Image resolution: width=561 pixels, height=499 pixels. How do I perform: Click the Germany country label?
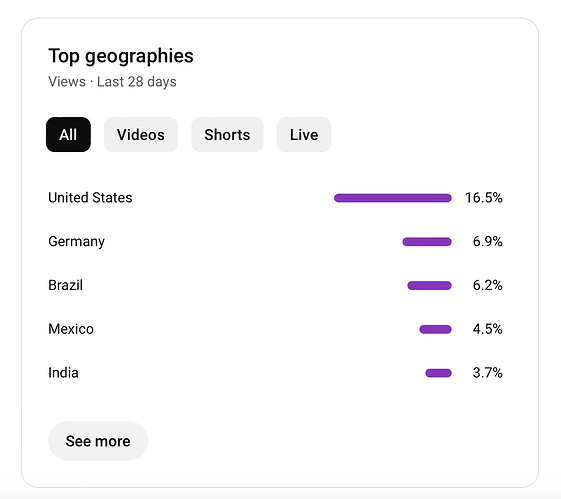point(77,242)
